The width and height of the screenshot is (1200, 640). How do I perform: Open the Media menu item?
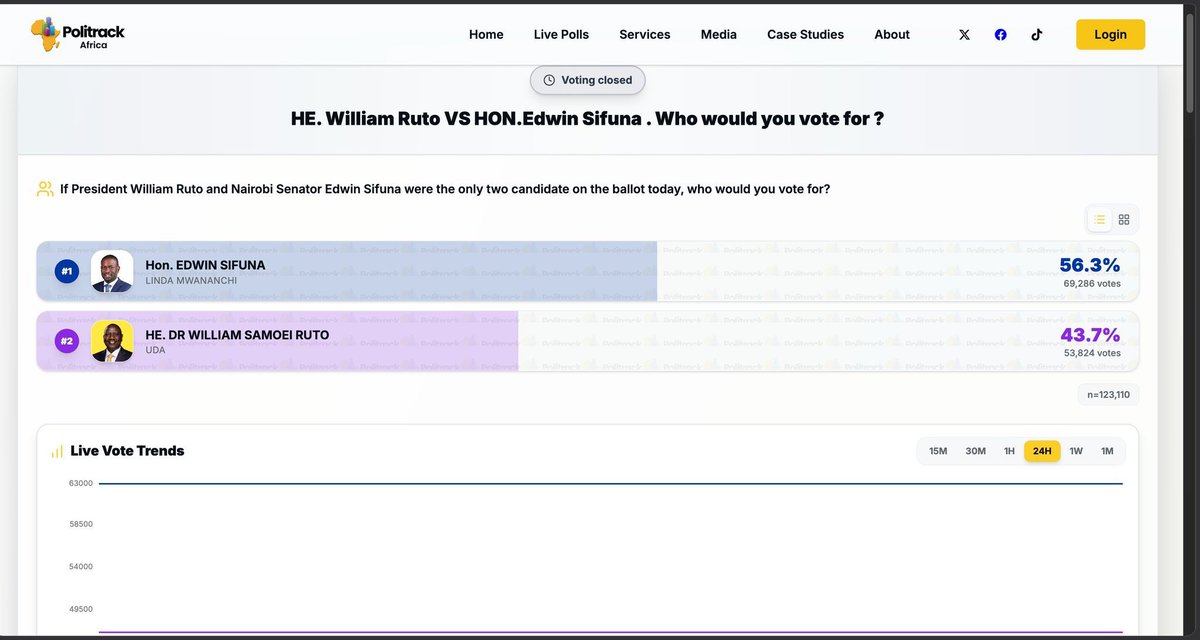coord(719,34)
